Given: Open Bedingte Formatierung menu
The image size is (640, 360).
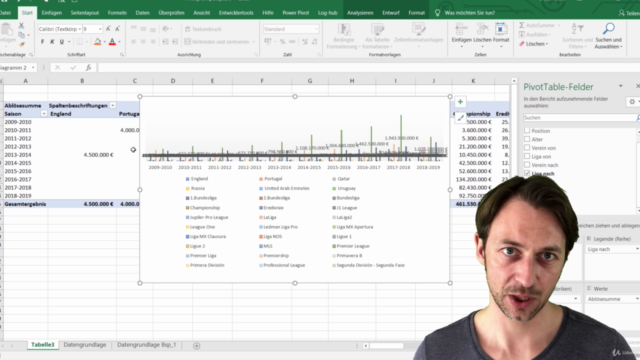Looking at the screenshot, I should click(344, 36).
